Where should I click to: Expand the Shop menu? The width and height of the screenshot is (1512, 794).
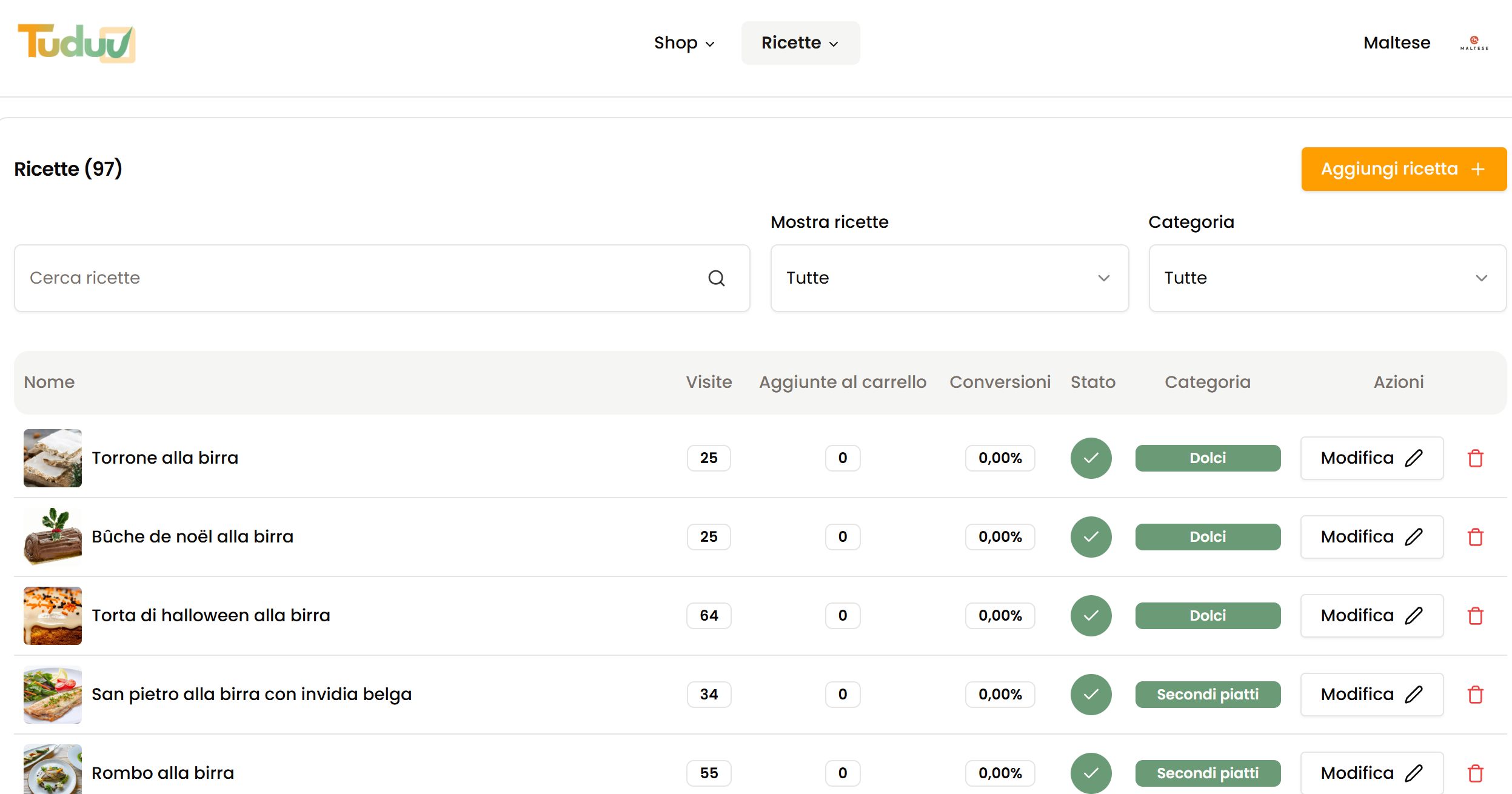(x=684, y=43)
